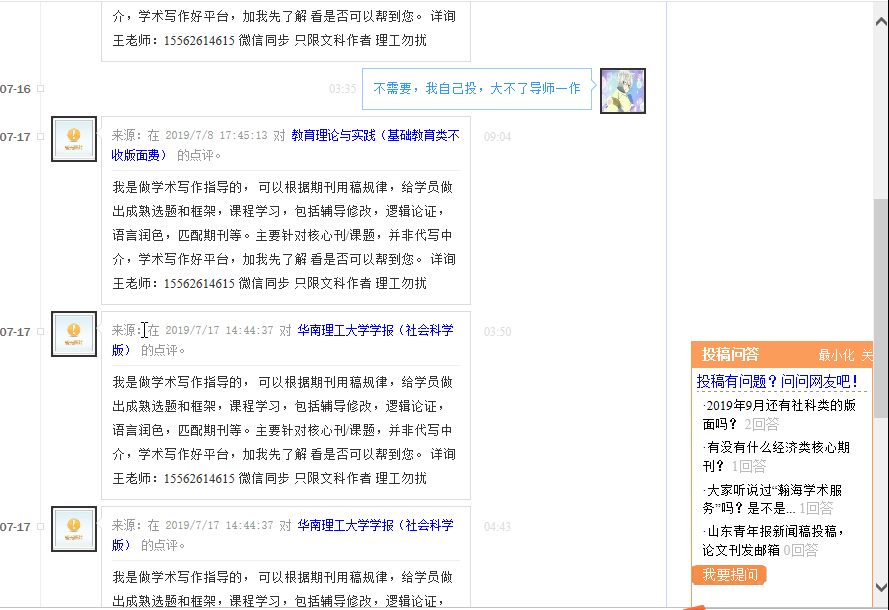Click the system notice avatar beside the 09:04 message
This screenshot has height=610, width=889.
74,138
